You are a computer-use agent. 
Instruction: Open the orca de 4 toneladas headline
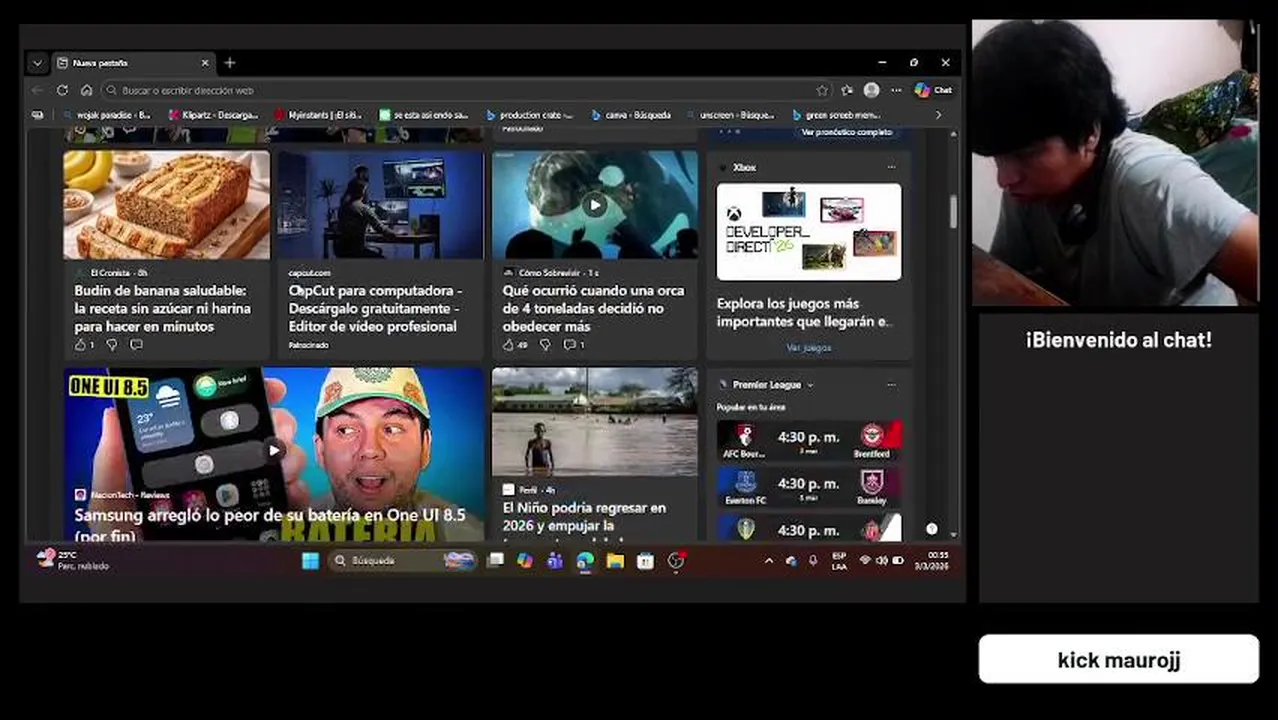[x=594, y=308]
